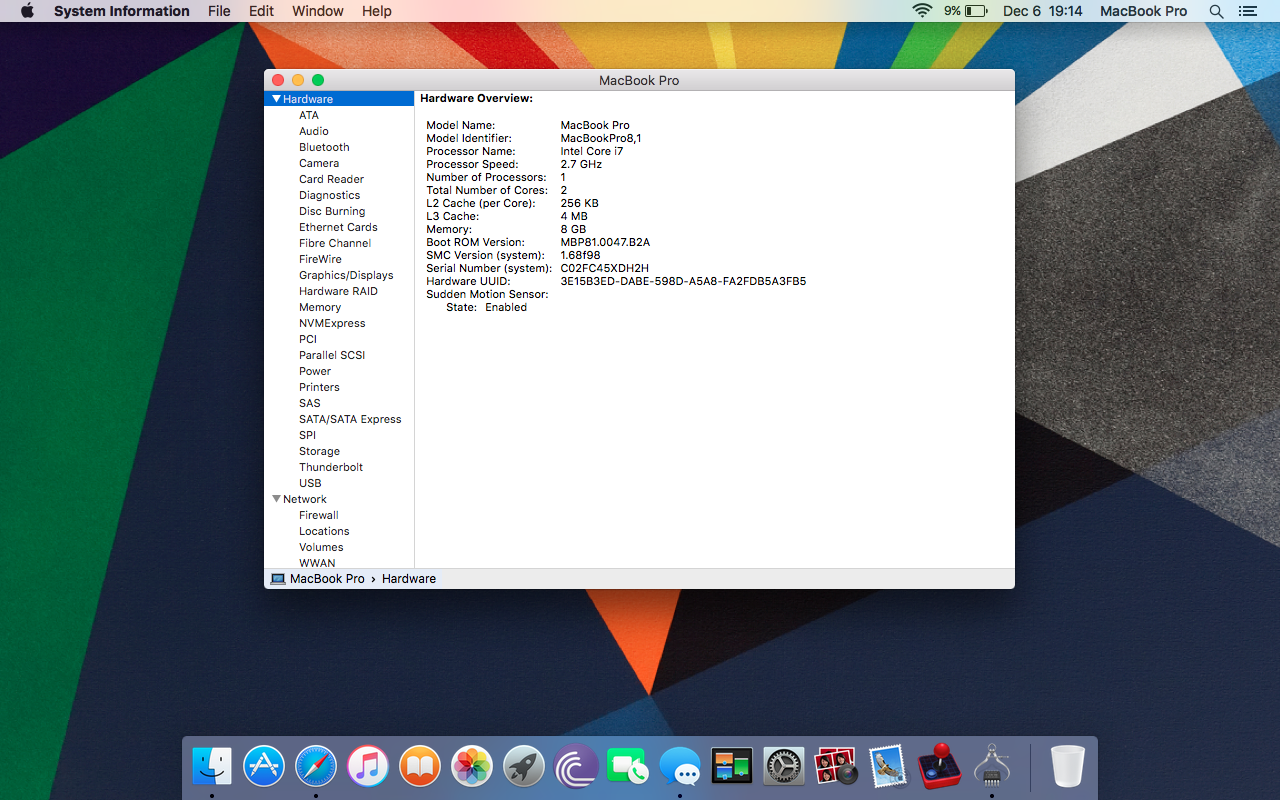Select Printers in the sidebar

tap(319, 387)
